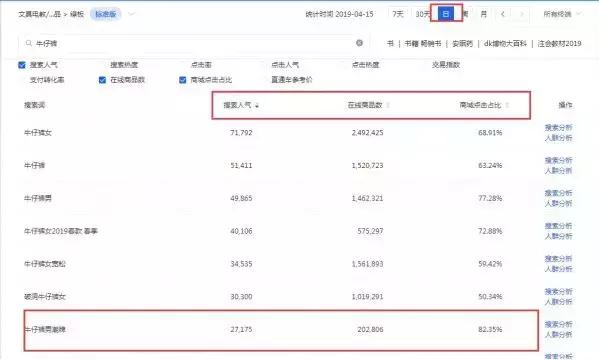The width and height of the screenshot is (599, 360).
Task: Click mall click share 82.35%
Action: pyautogui.click(x=490, y=329)
